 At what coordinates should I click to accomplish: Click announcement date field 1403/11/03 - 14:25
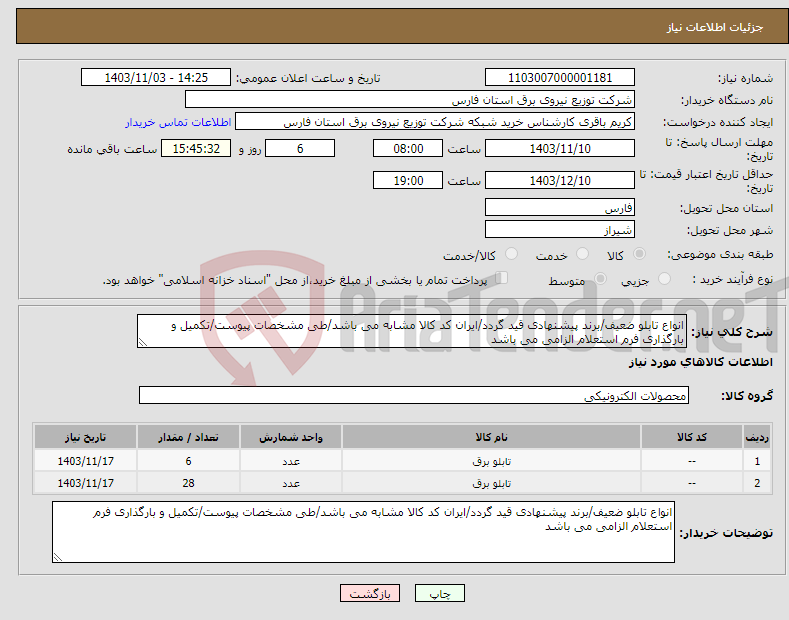click(x=156, y=78)
